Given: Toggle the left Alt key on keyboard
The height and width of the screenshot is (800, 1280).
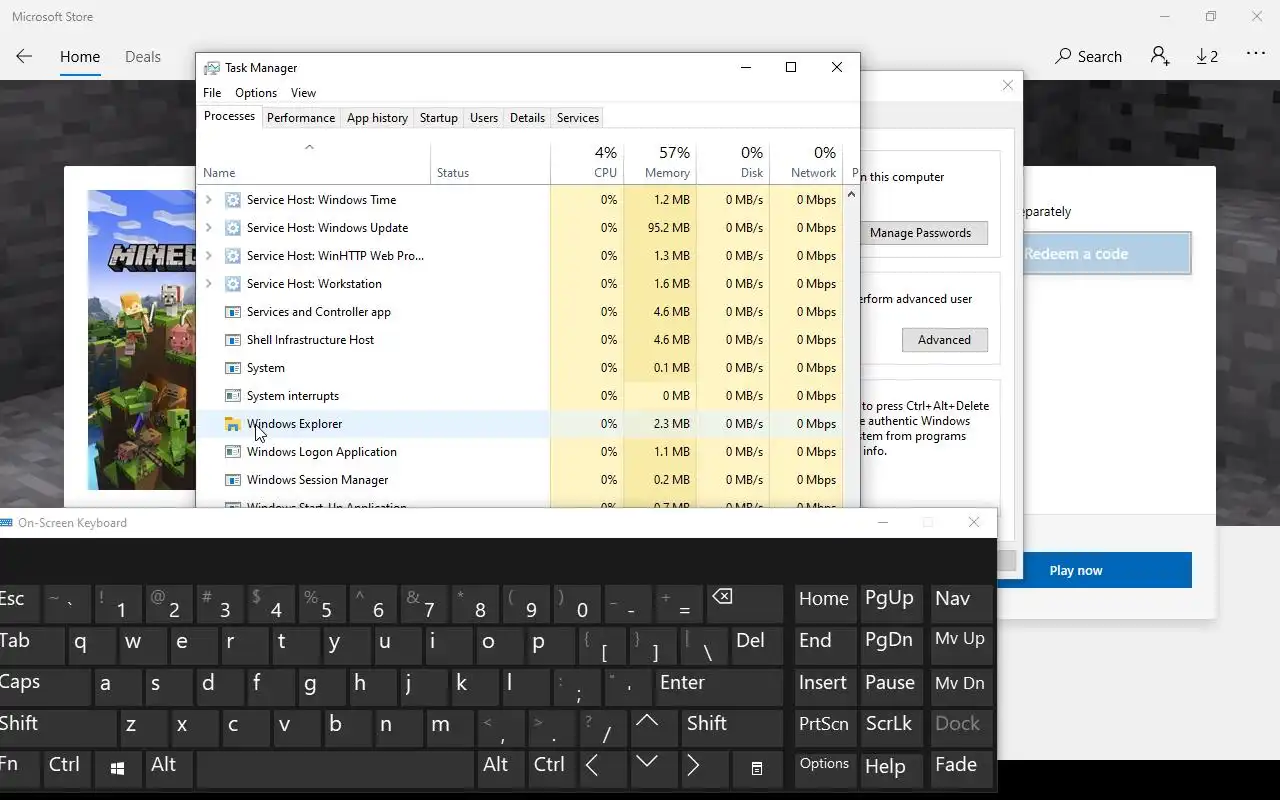Looking at the screenshot, I should coord(167,768).
